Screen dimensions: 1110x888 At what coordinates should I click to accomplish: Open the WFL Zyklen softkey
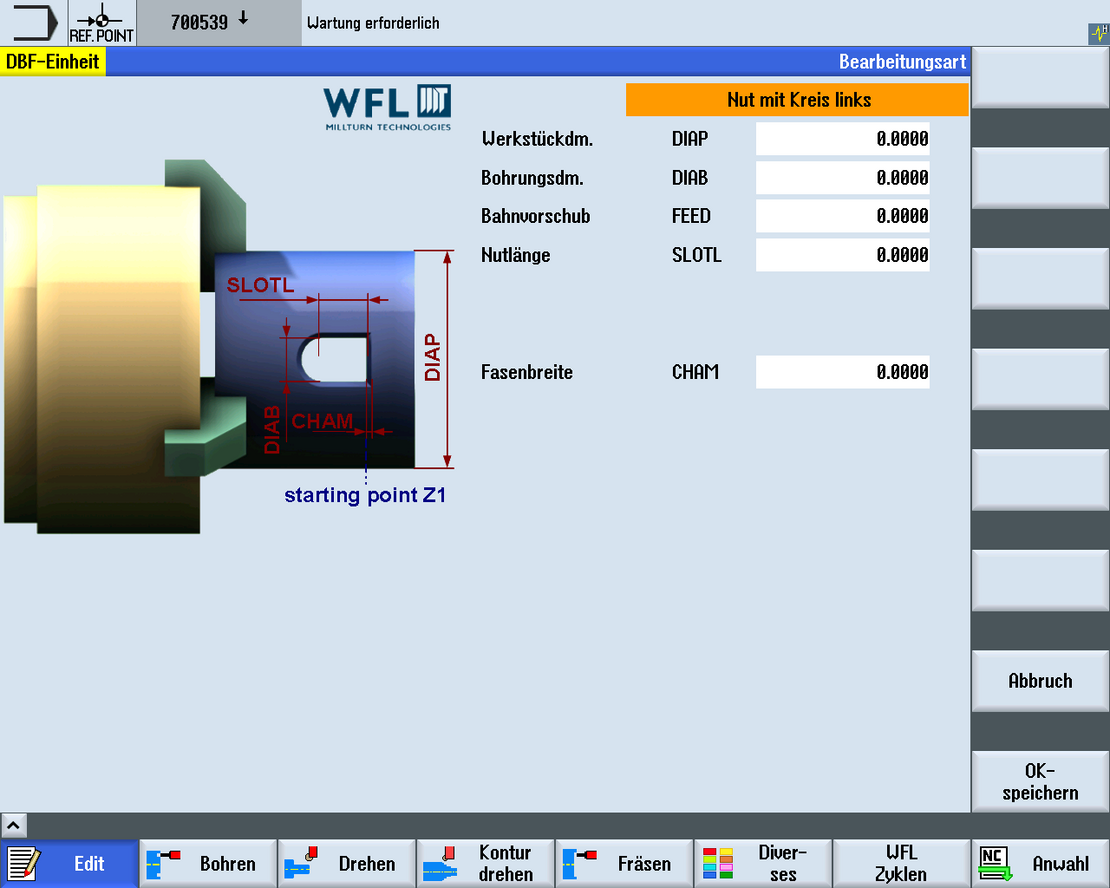coord(902,863)
